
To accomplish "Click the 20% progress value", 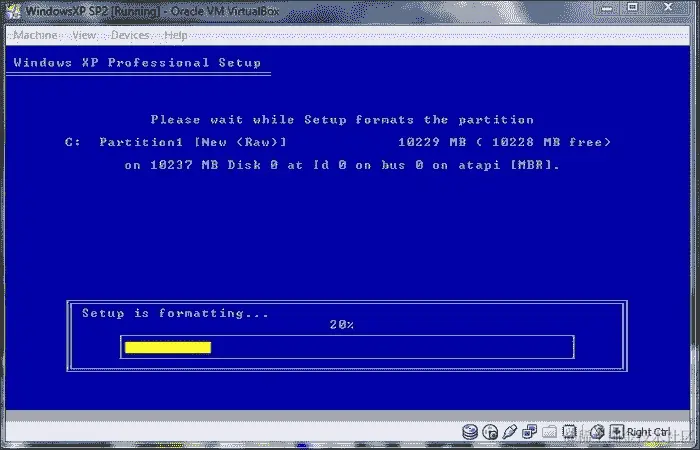I will coord(342,325).
